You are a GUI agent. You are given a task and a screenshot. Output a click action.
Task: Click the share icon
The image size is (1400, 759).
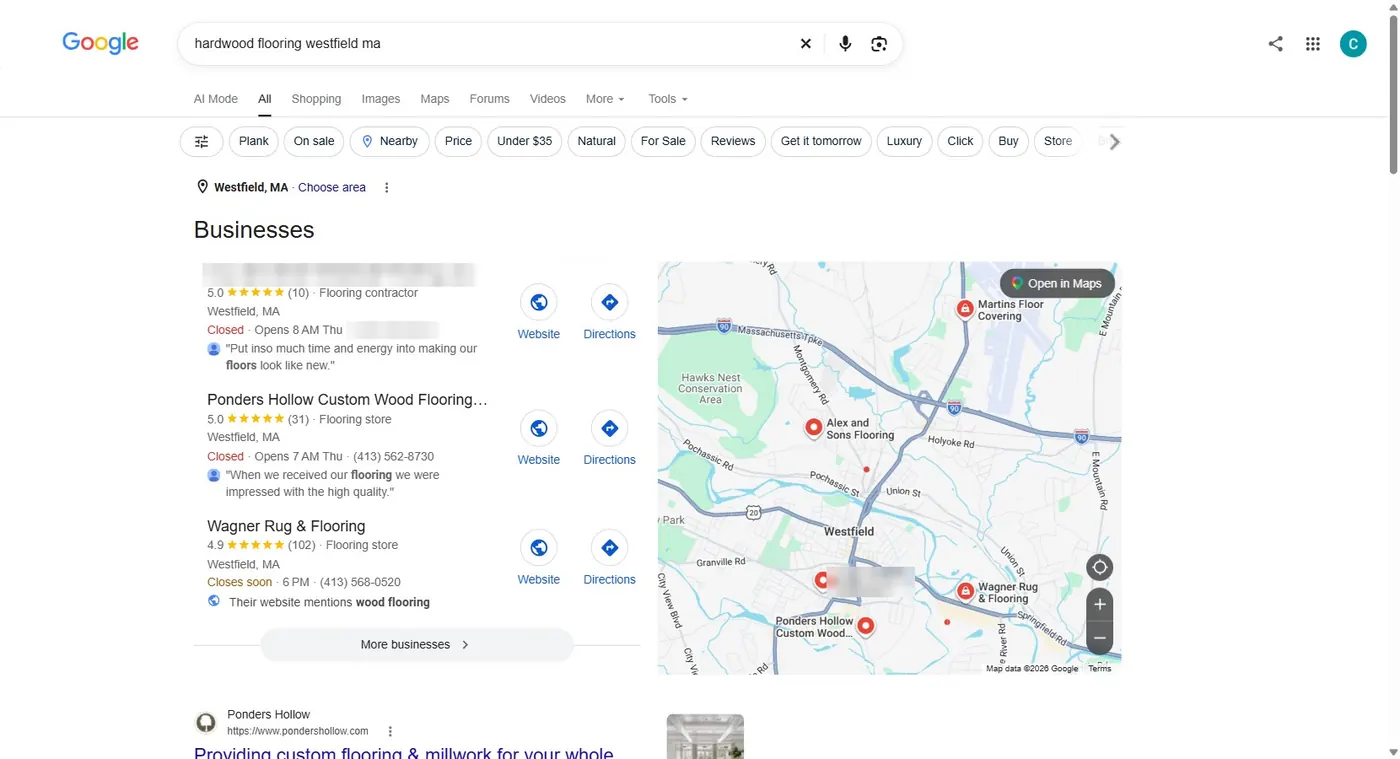pos(1275,44)
